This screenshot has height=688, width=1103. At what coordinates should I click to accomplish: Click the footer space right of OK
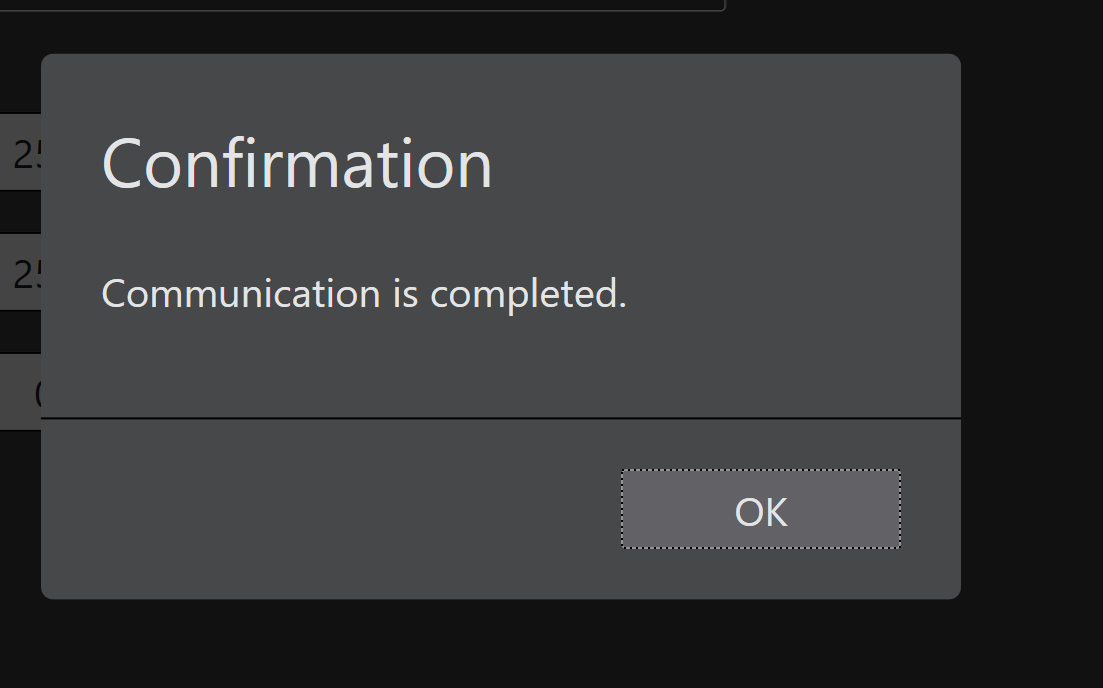tap(930, 509)
